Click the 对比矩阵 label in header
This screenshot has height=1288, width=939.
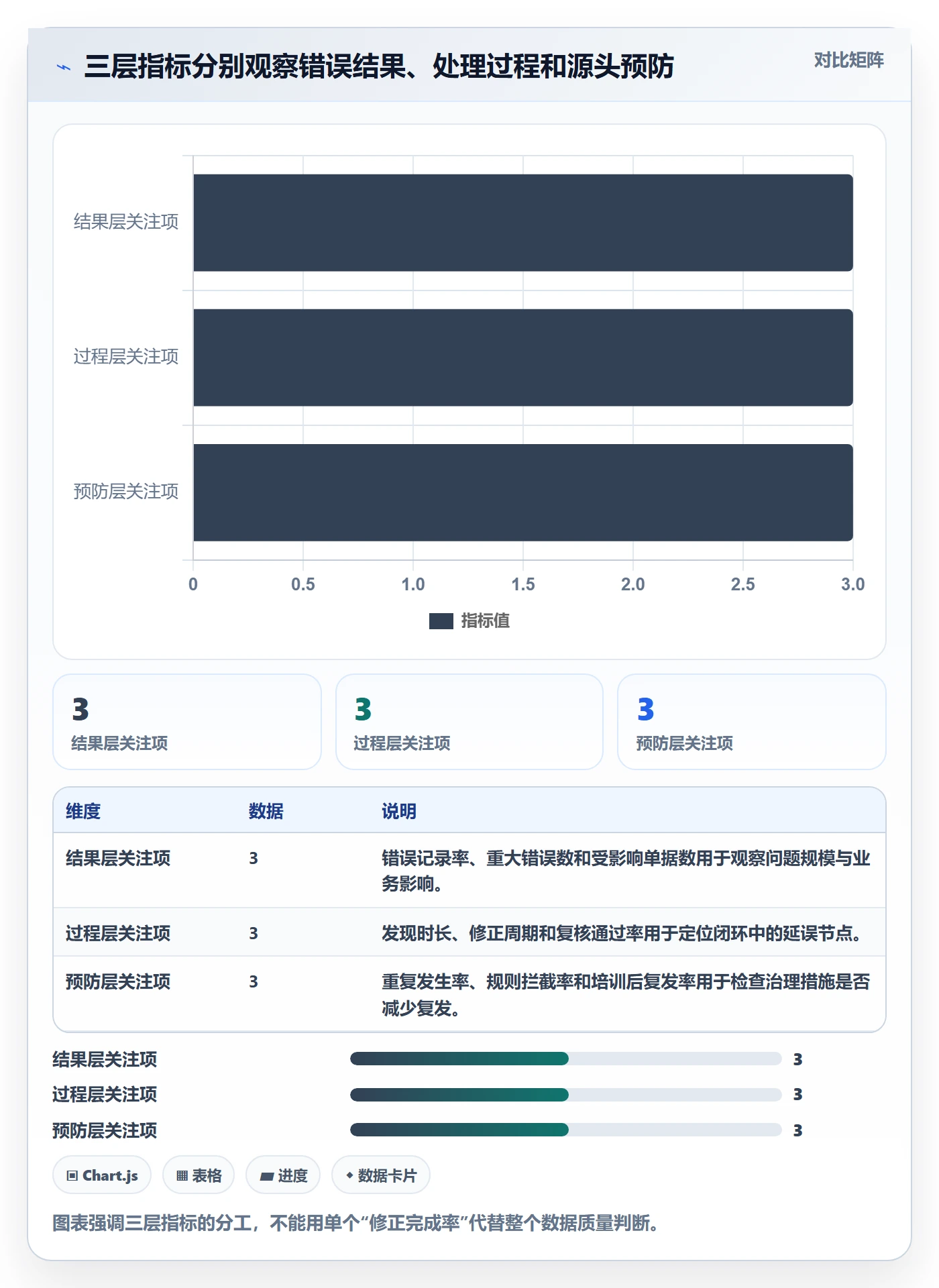848,60
